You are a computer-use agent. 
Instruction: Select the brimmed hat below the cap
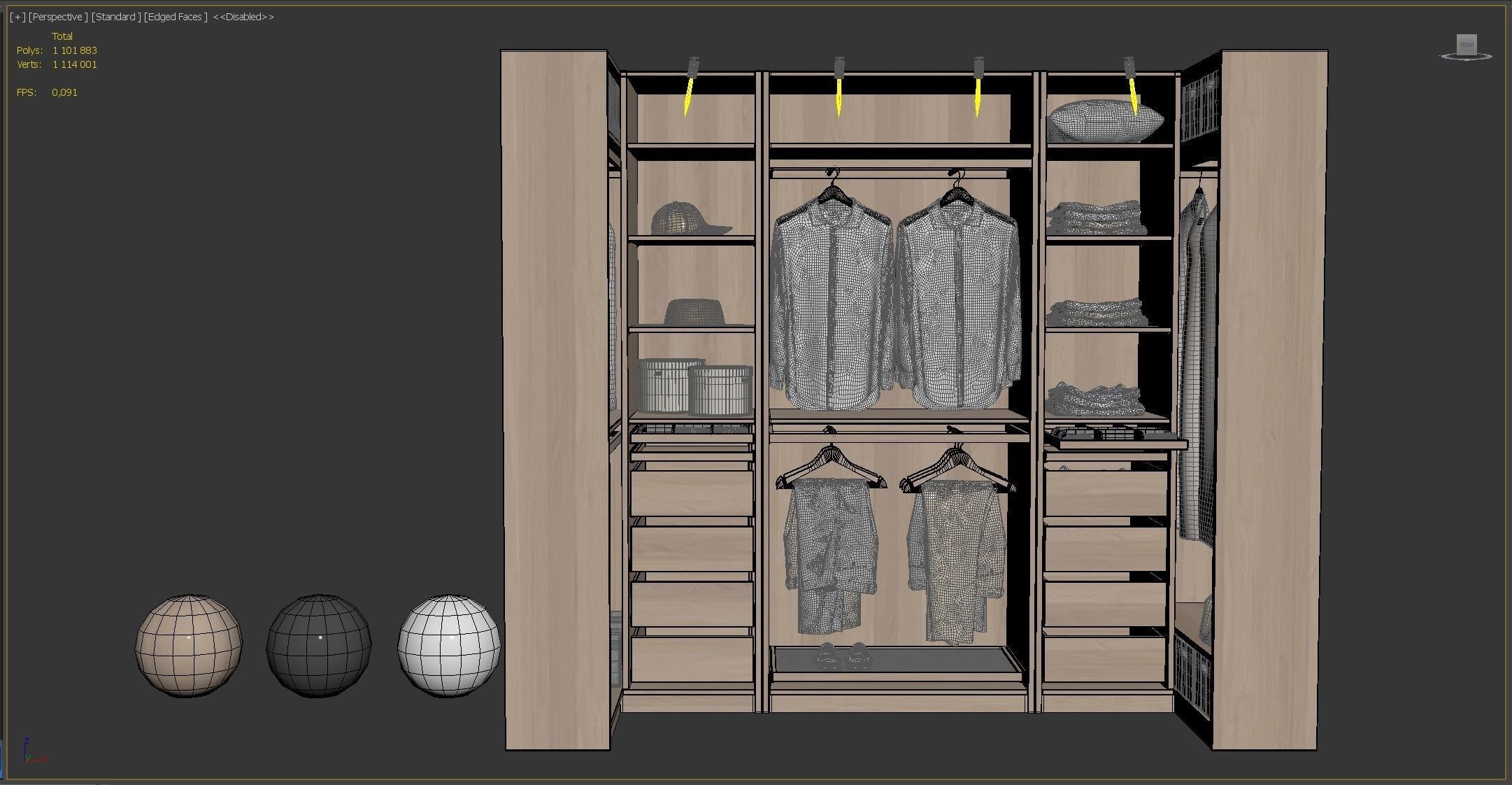pyautogui.click(x=694, y=312)
